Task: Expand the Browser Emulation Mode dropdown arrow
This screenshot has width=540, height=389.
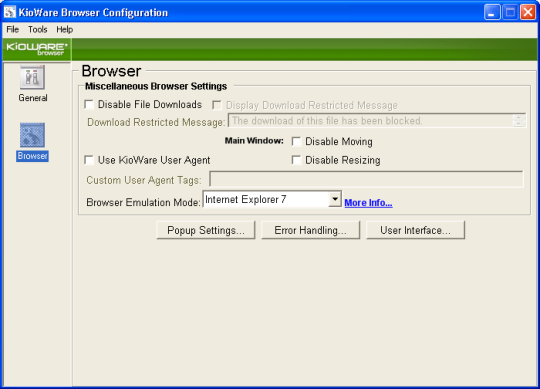Action: click(x=334, y=199)
